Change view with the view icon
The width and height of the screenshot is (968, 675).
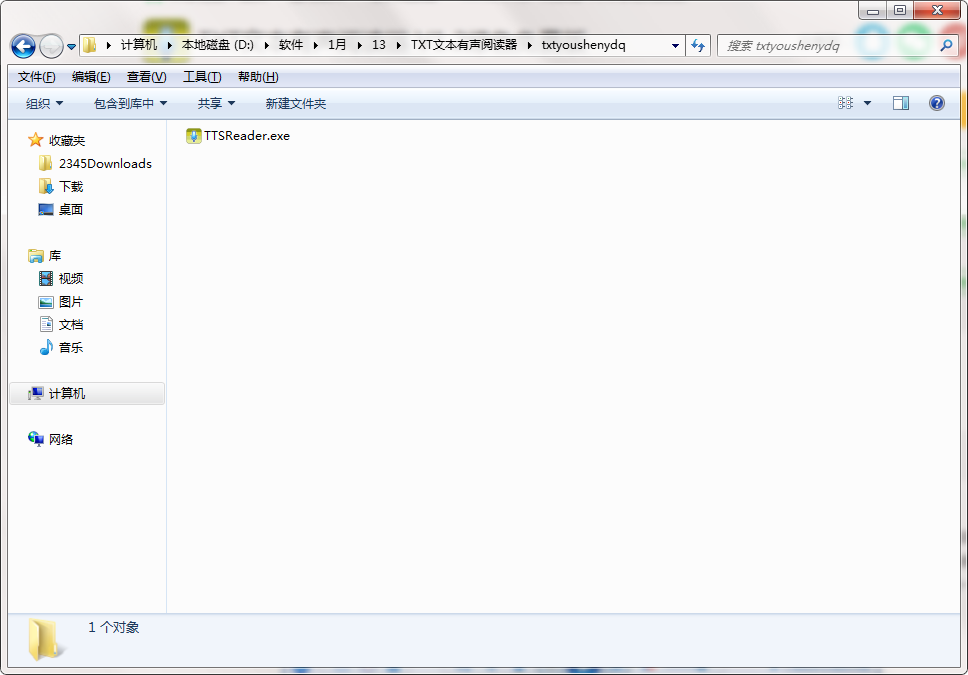[x=845, y=103]
